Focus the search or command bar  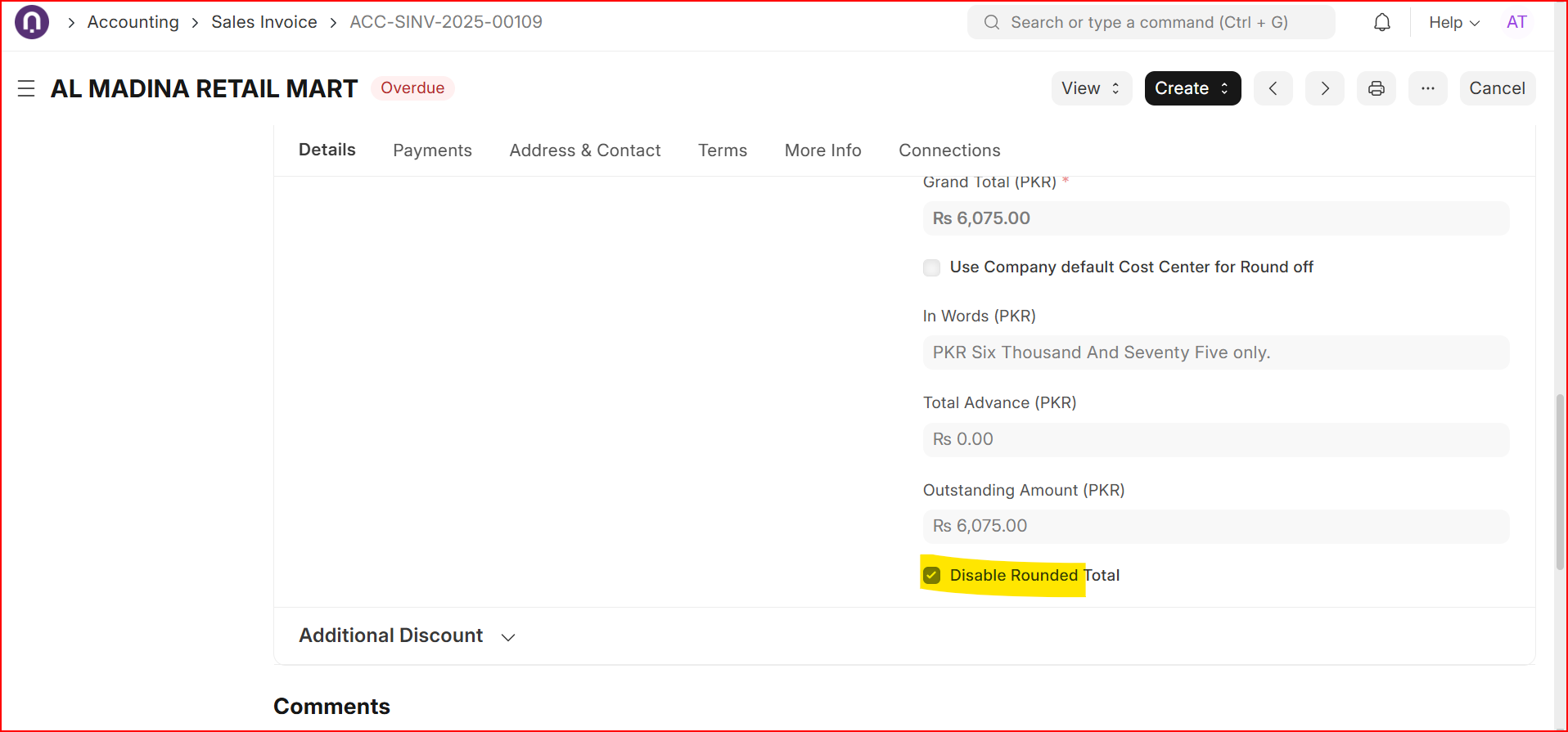1150,22
